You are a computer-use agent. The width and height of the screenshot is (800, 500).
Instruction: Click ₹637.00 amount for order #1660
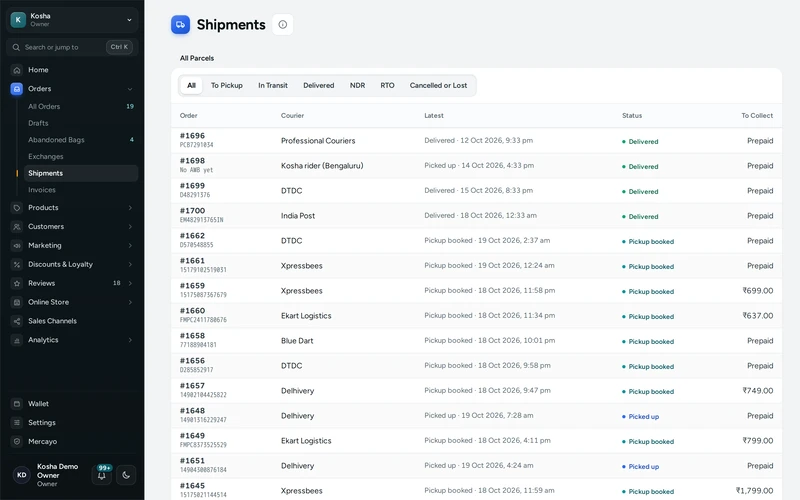[x=758, y=316]
